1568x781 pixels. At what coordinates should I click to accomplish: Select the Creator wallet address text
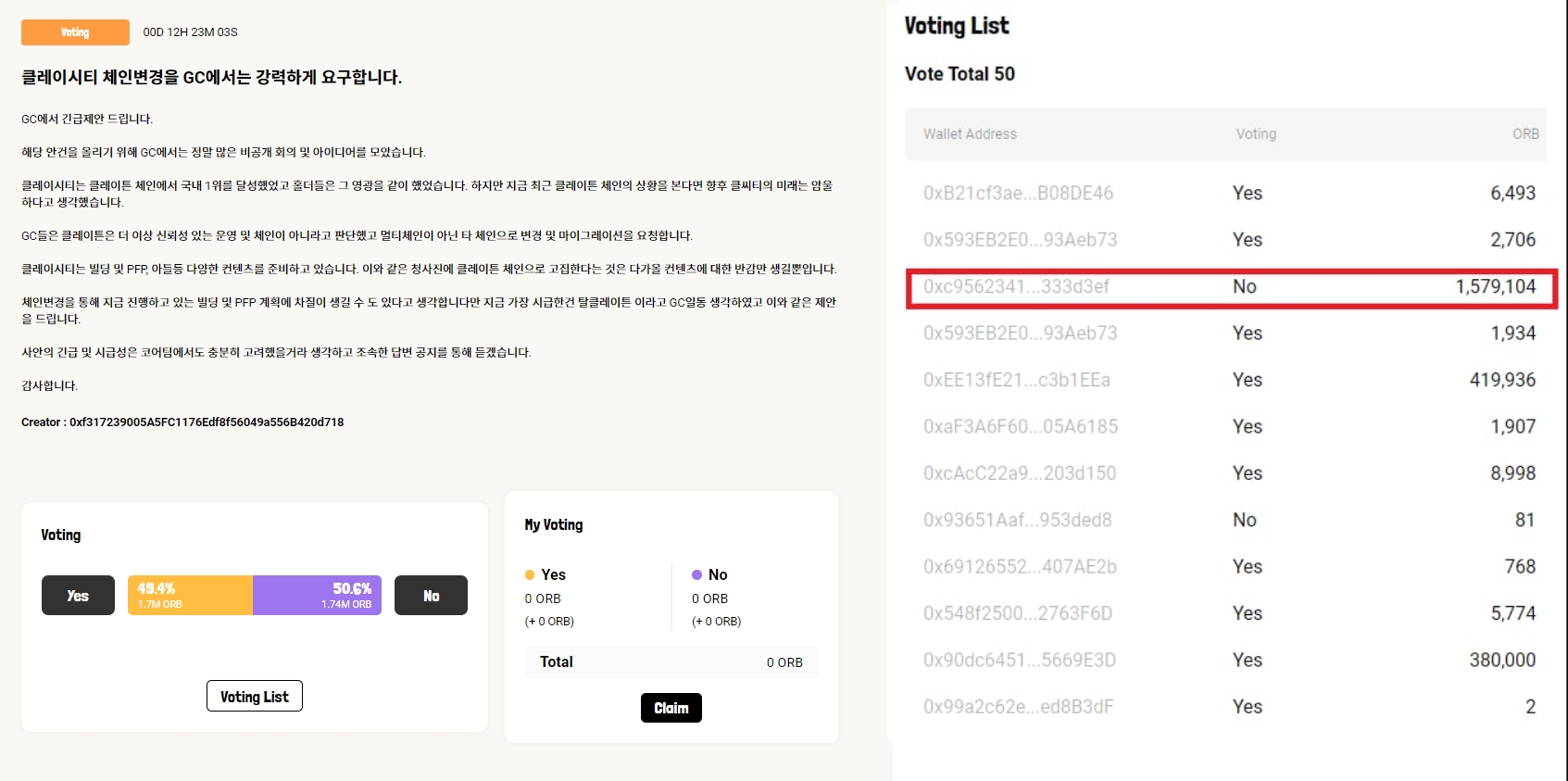(x=206, y=422)
